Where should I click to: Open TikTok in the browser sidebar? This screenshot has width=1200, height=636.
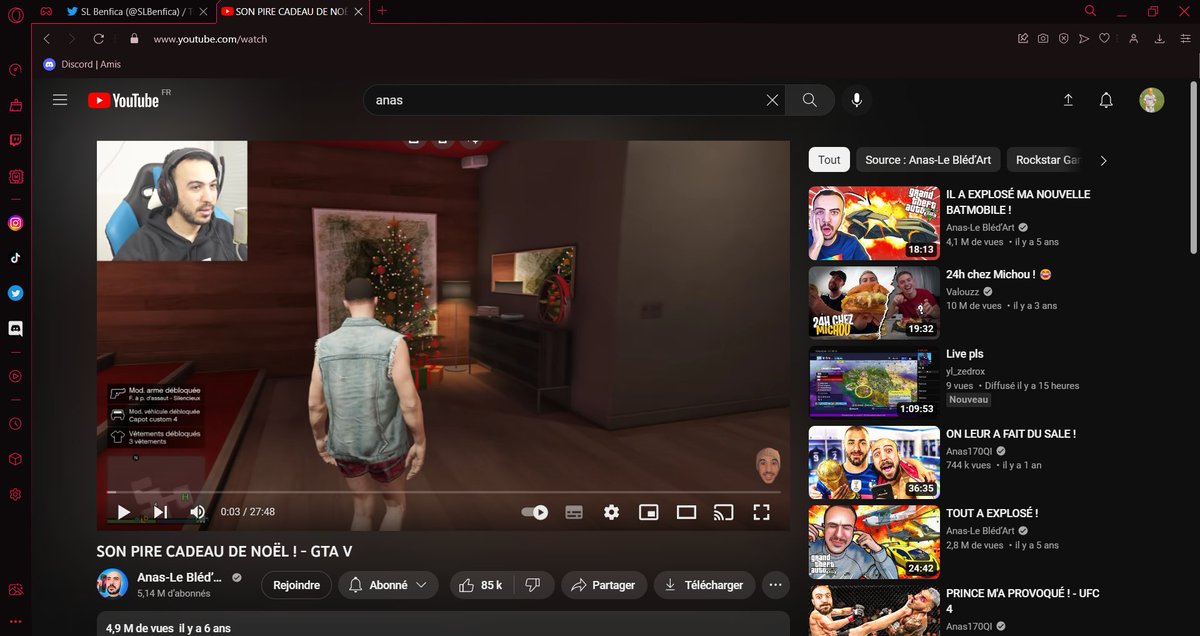click(15, 257)
